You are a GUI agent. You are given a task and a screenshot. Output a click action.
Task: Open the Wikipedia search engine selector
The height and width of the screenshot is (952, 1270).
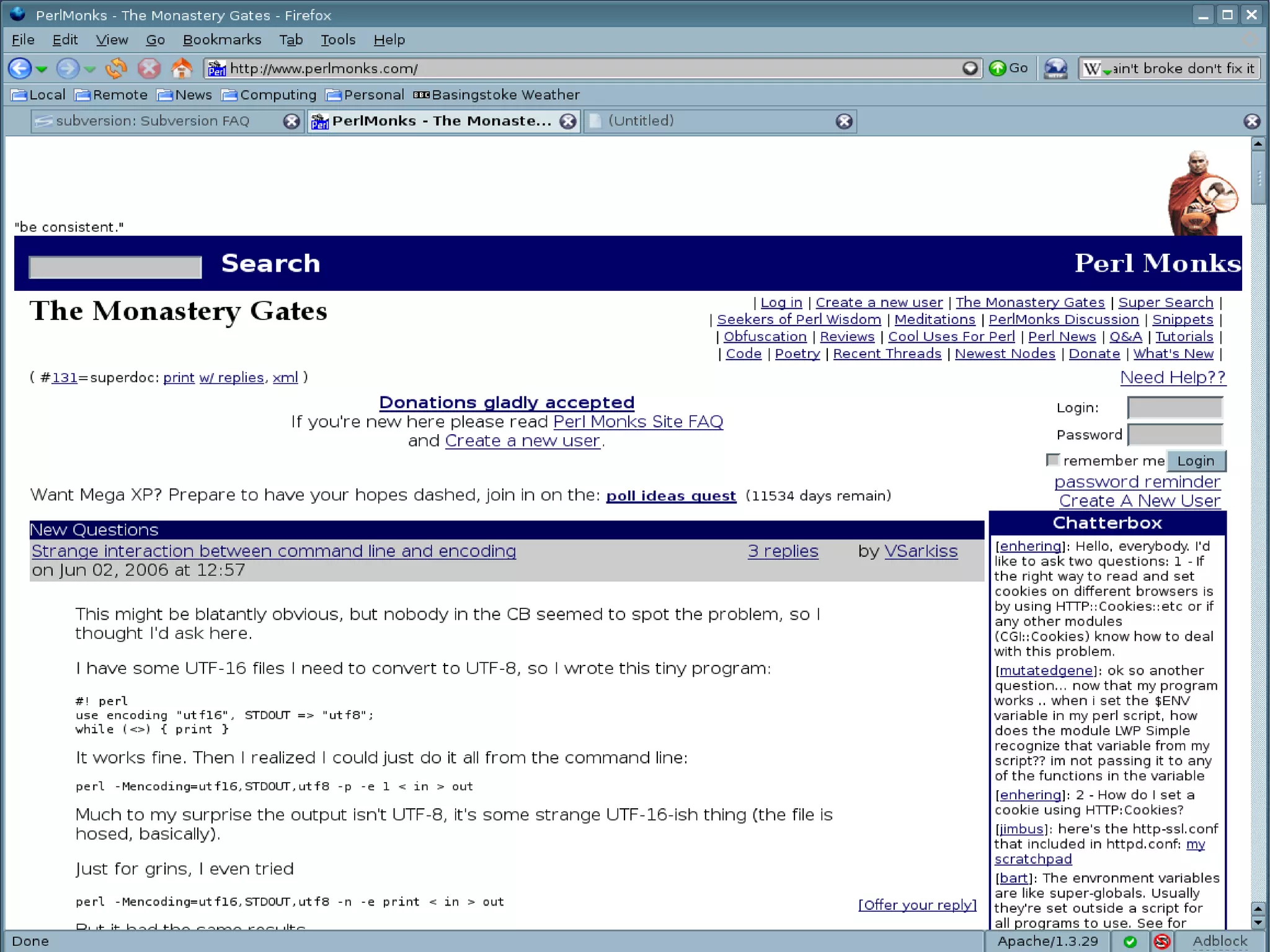(x=1096, y=69)
